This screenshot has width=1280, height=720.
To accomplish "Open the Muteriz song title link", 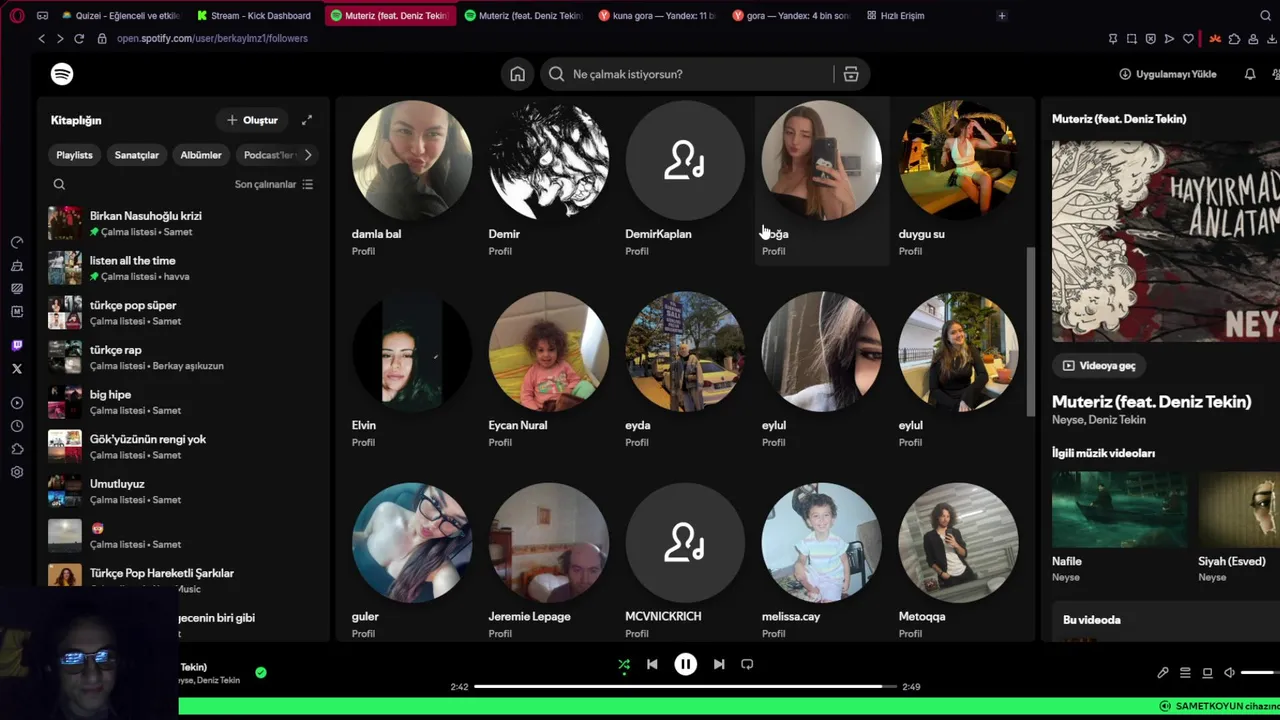I will 1151,402.
